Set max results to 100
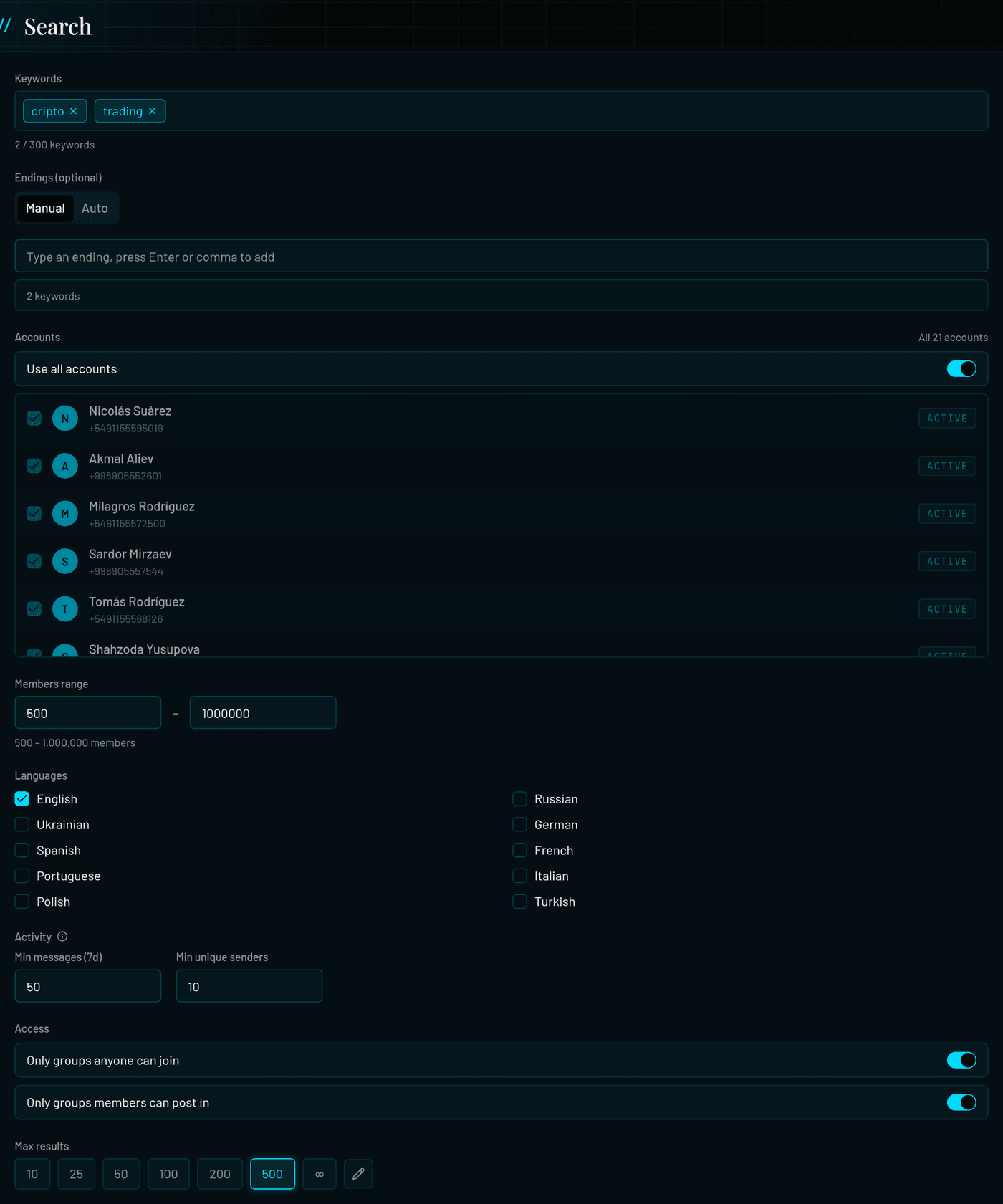 coord(168,1174)
